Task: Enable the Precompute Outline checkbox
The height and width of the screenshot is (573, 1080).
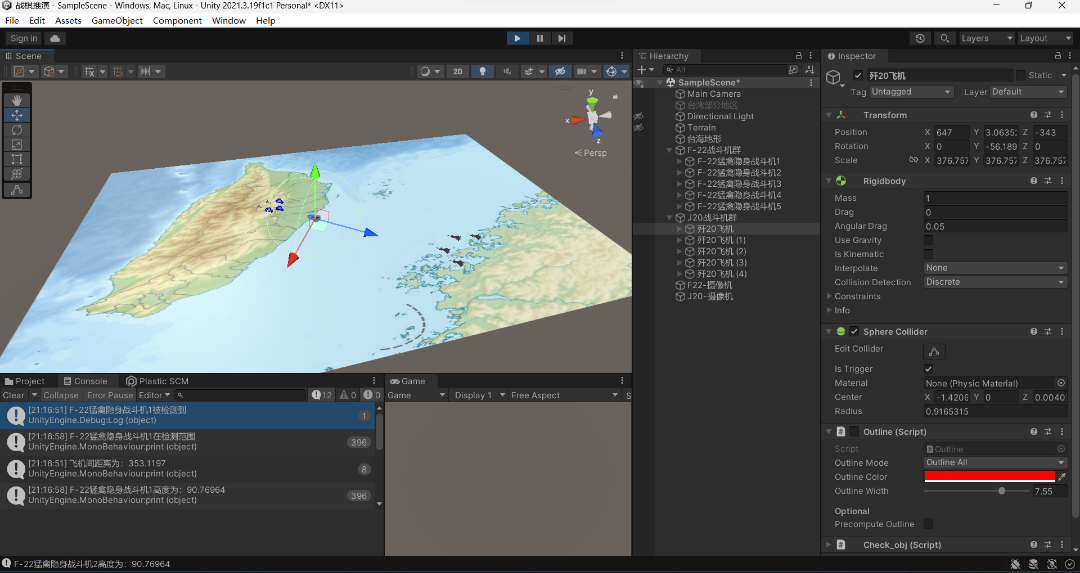Action: [929, 524]
